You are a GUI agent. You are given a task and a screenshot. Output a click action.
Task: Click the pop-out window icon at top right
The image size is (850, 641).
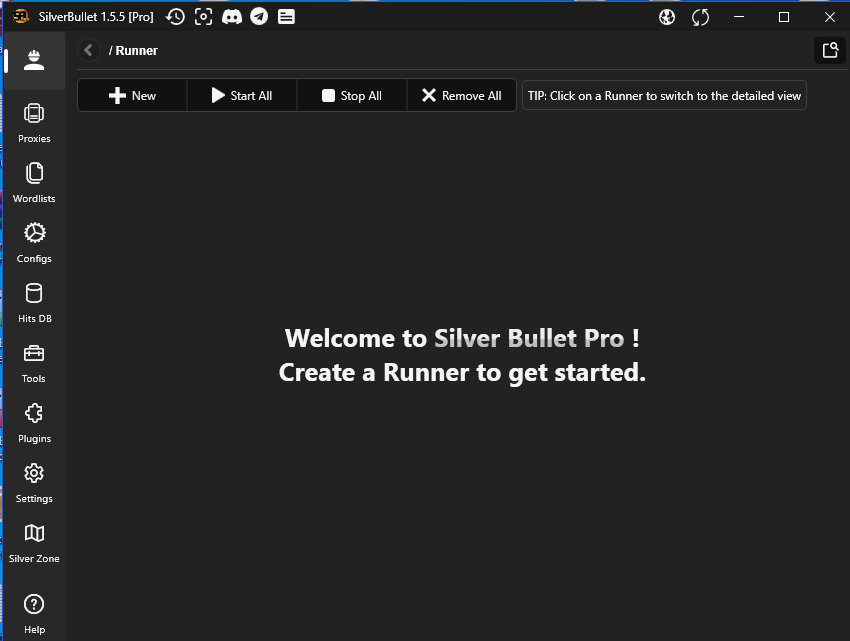830,50
